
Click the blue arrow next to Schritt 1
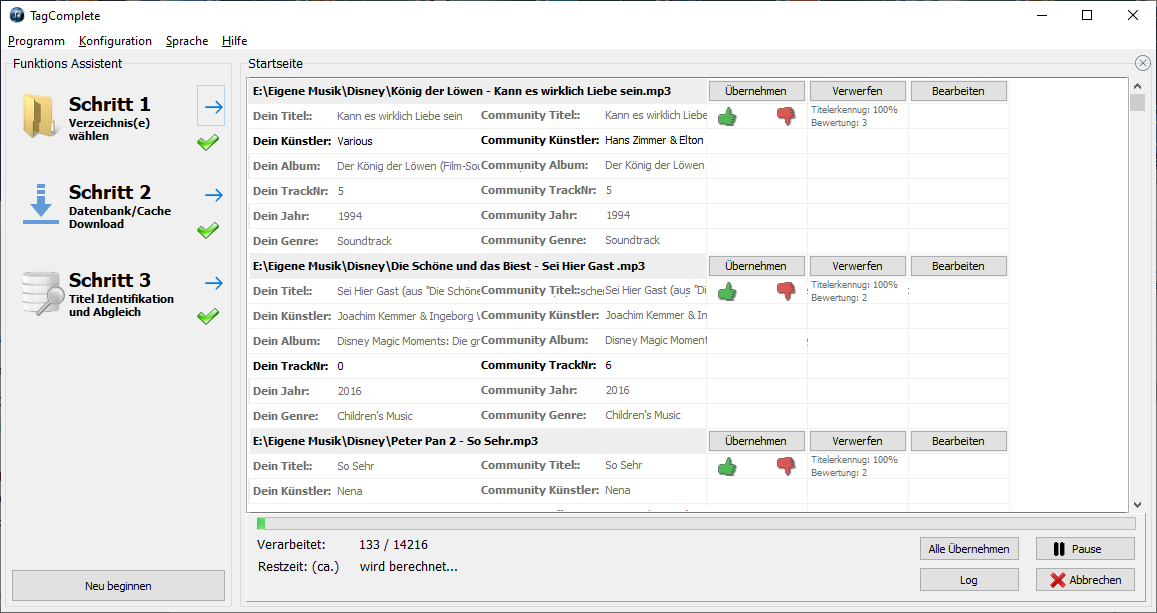211,106
